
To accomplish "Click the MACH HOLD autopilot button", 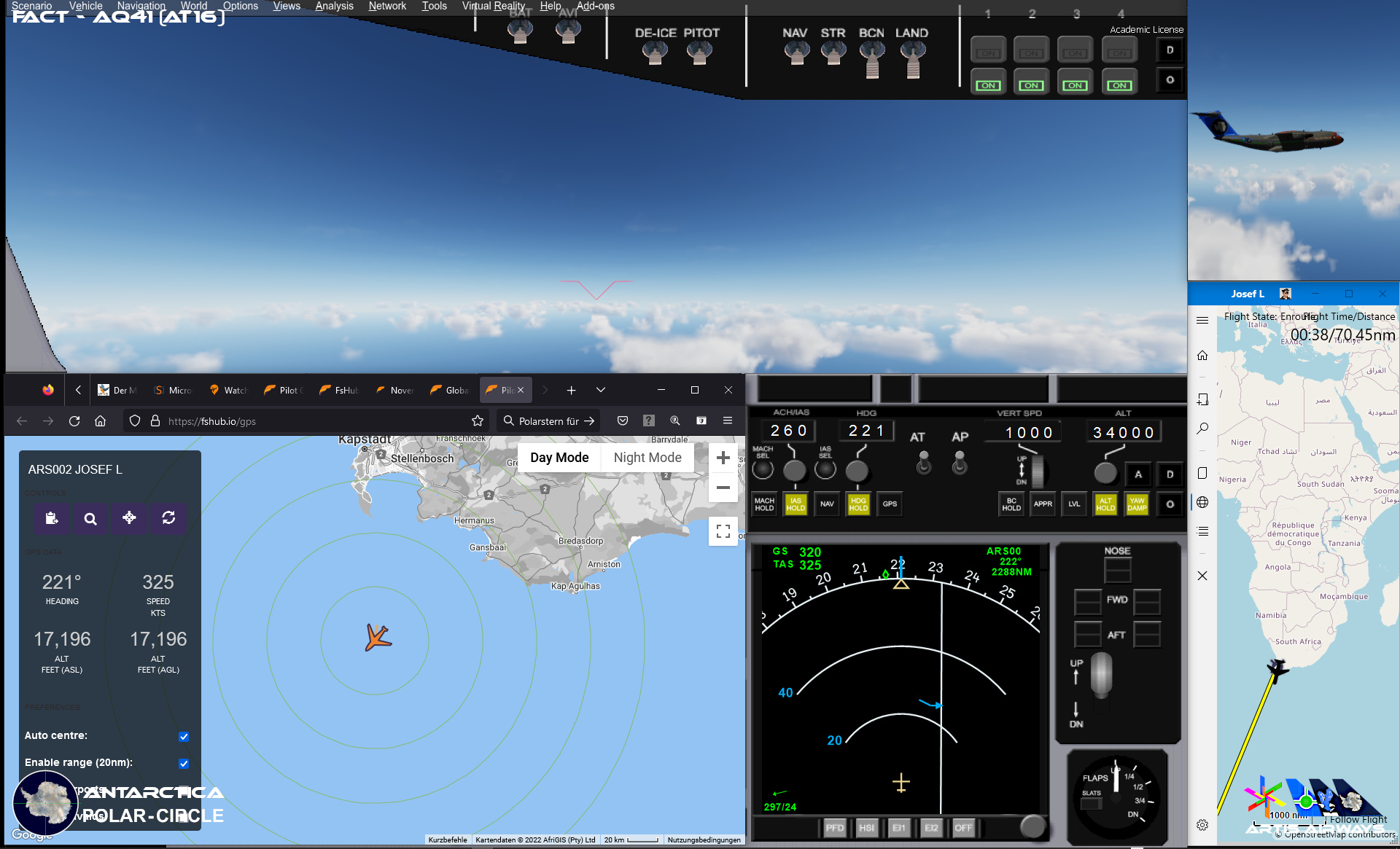I will point(764,504).
